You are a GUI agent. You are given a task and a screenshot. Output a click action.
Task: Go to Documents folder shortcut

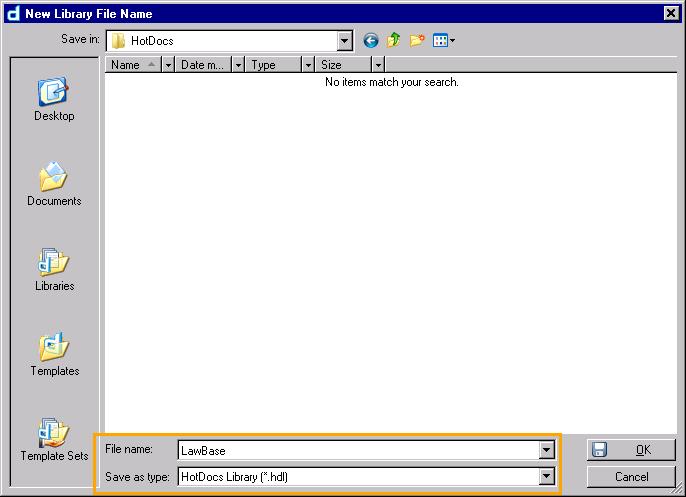pyautogui.click(x=54, y=184)
